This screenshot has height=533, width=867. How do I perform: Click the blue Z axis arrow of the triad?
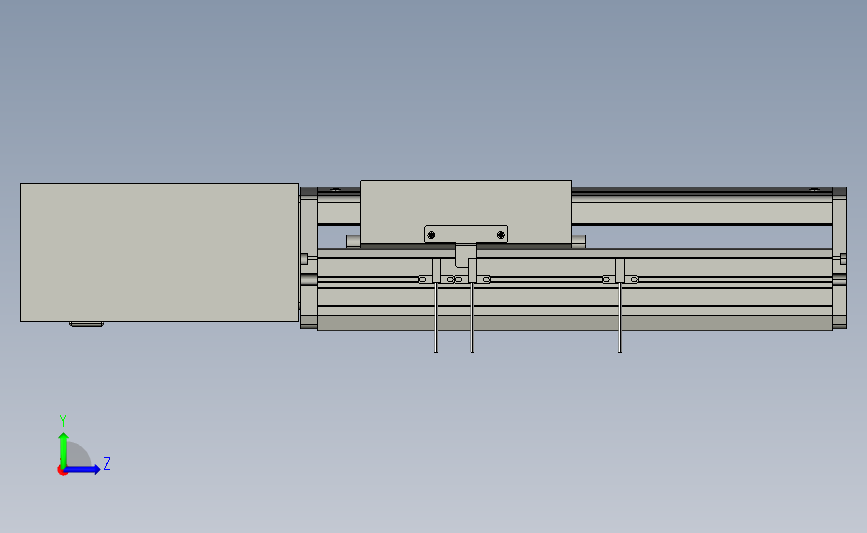(x=82, y=469)
